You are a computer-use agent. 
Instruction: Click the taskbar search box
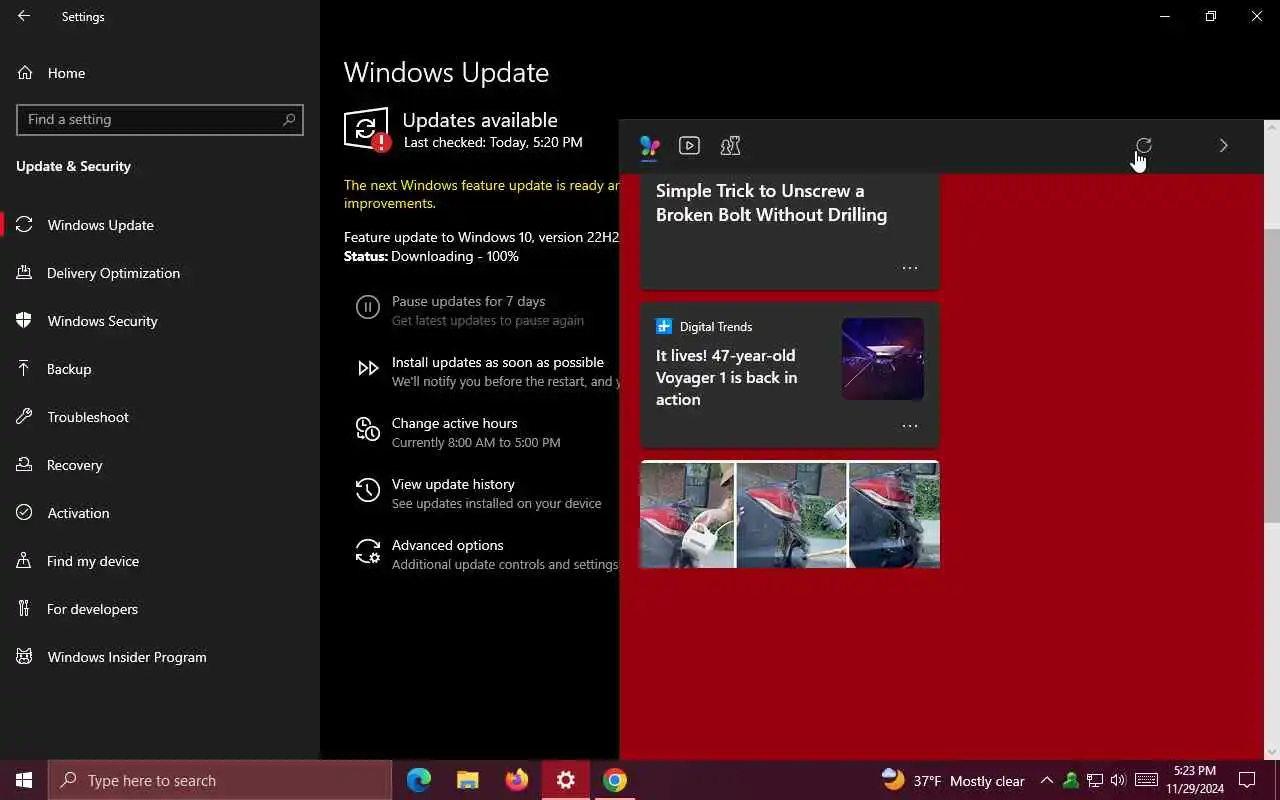coord(220,780)
